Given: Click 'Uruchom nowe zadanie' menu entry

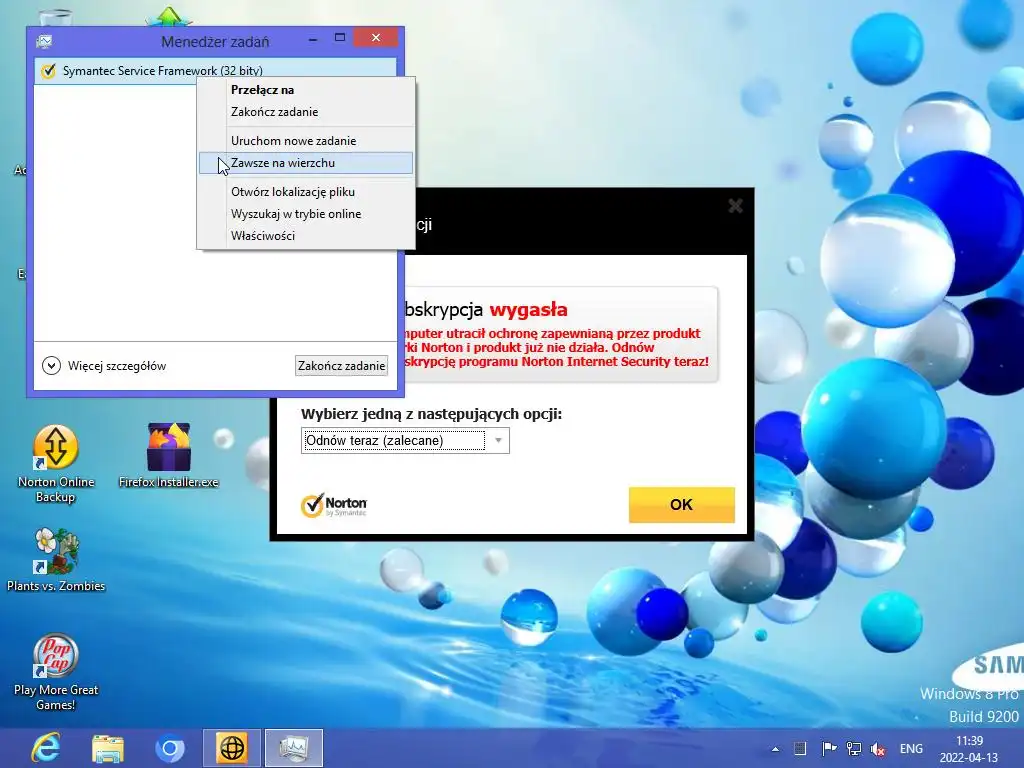Looking at the screenshot, I should [306, 140].
